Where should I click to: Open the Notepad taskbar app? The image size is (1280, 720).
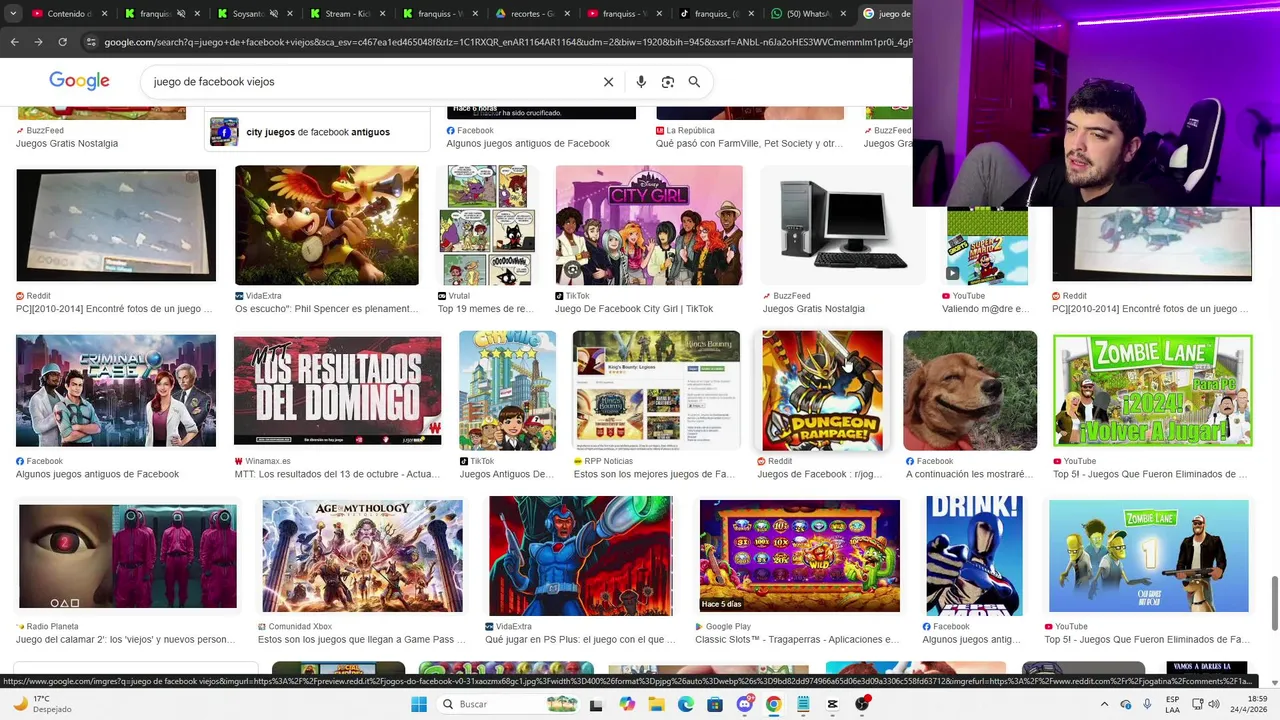click(x=803, y=704)
